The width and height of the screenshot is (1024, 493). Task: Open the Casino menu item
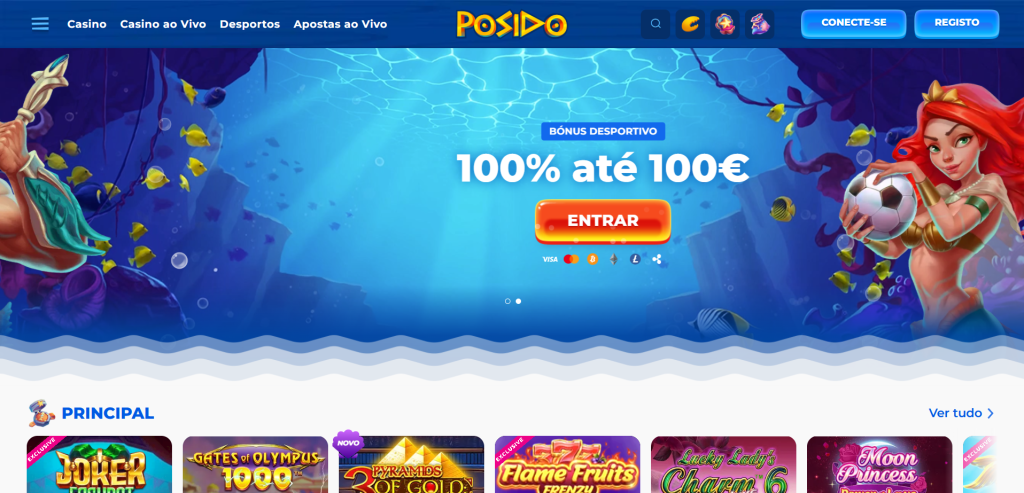pyautogui.click(x=87, y=24)
